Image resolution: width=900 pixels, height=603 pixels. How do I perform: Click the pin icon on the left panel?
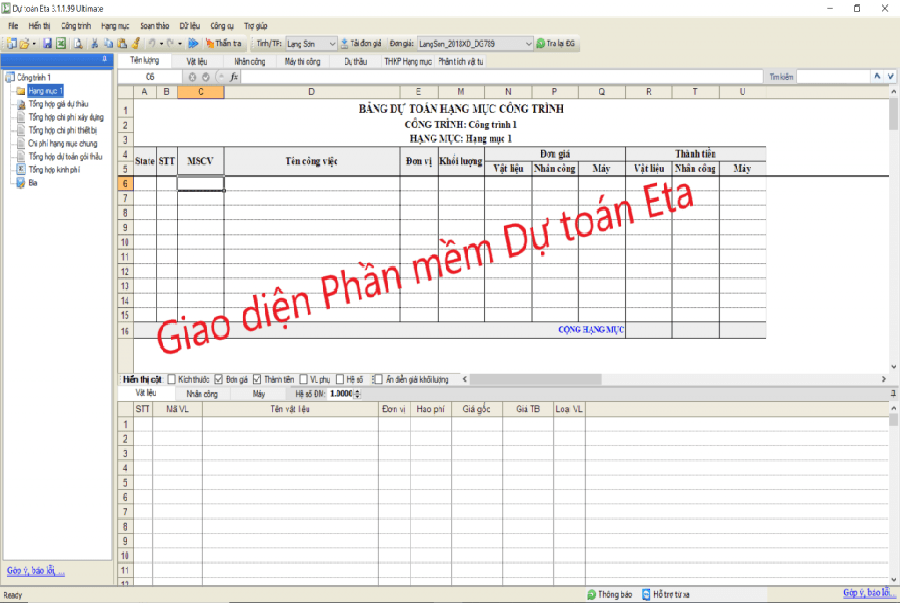coord(104,59)
